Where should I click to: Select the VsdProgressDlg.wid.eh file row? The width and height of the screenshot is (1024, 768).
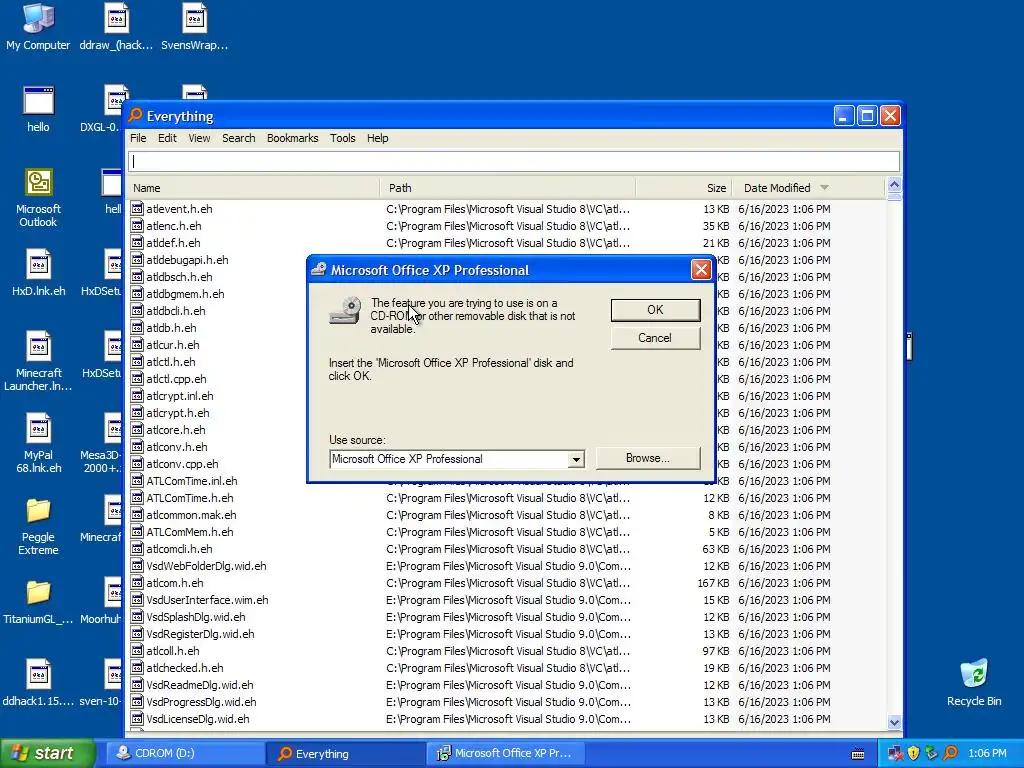(x=505, y=701)
